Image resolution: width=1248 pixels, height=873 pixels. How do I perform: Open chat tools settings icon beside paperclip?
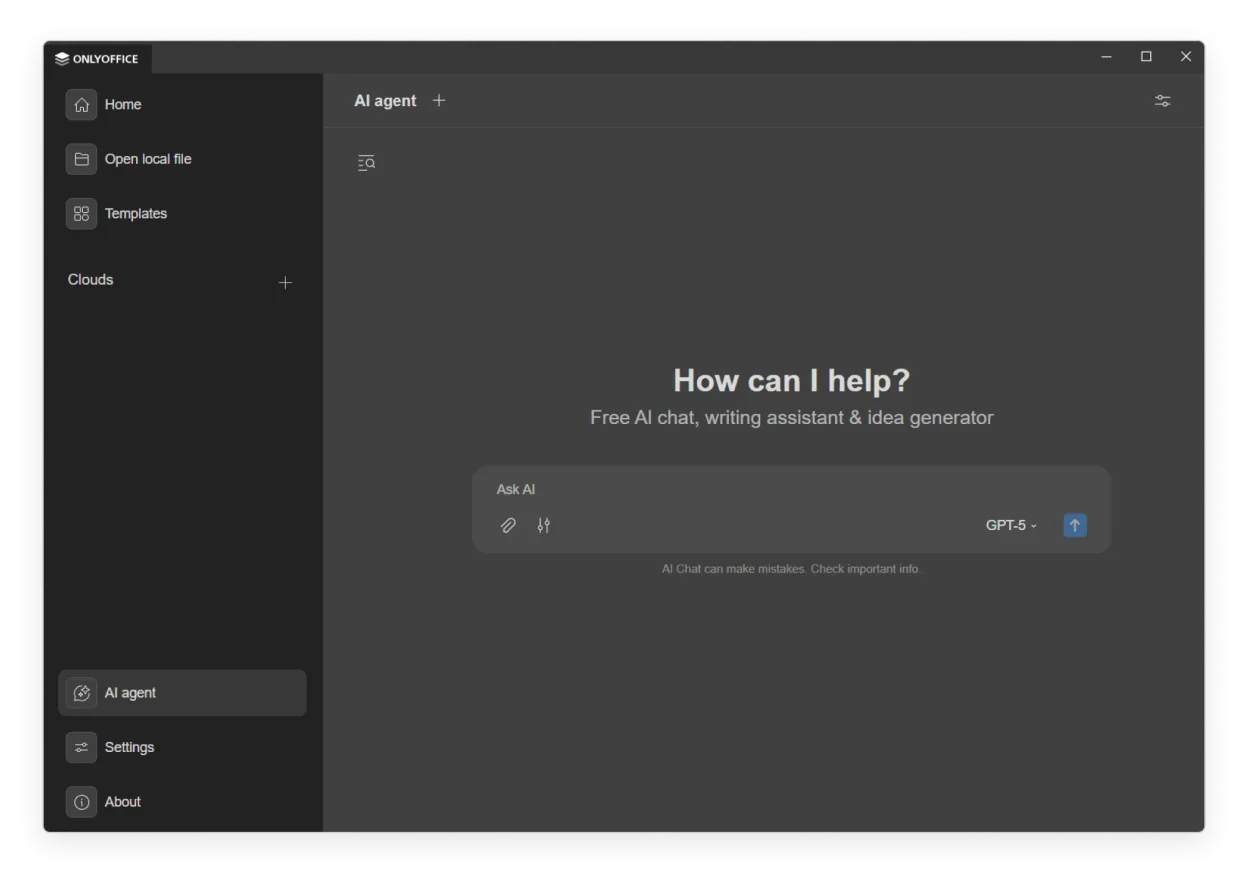(x=544, y=525)
